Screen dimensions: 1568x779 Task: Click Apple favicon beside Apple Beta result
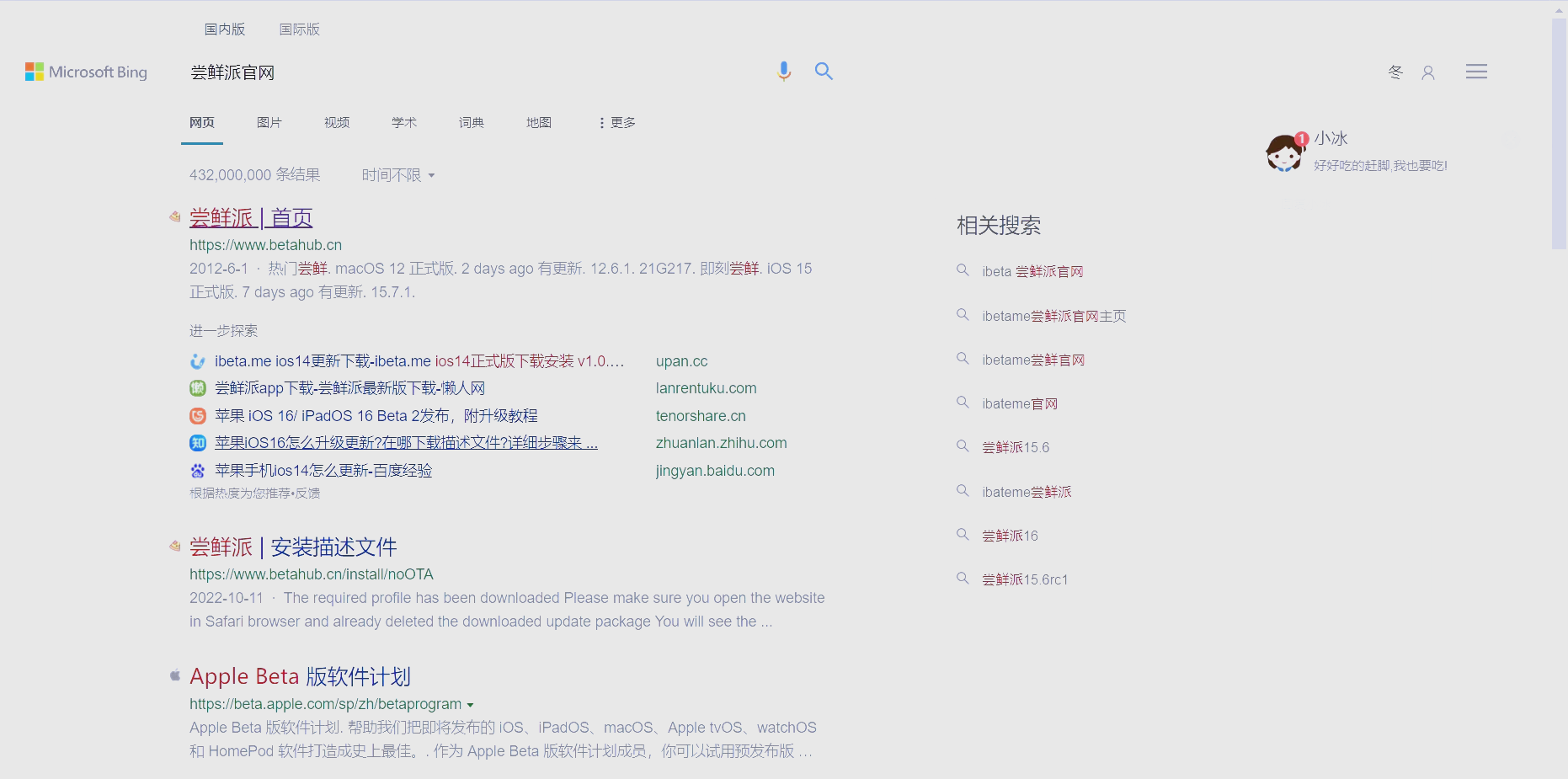[x=175, y=675]
